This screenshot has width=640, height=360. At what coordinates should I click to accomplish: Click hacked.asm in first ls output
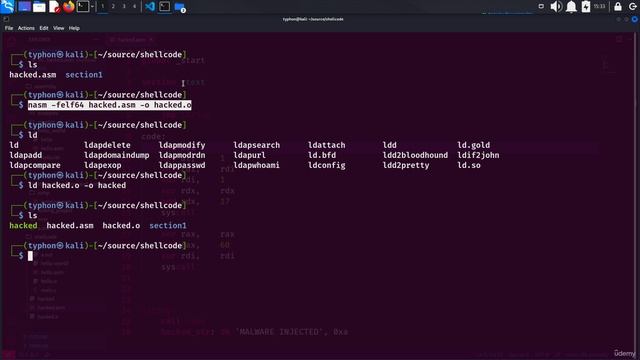[x=33, y=75]
